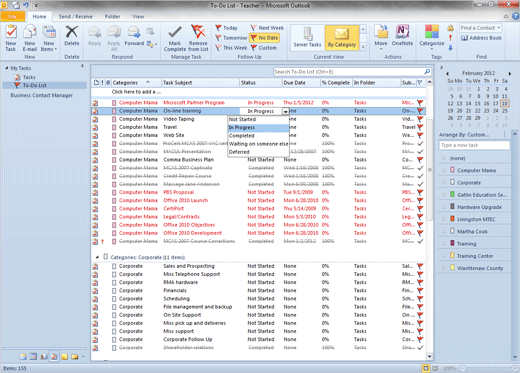Switch to the Send / Receive tab

coord(76,16)
